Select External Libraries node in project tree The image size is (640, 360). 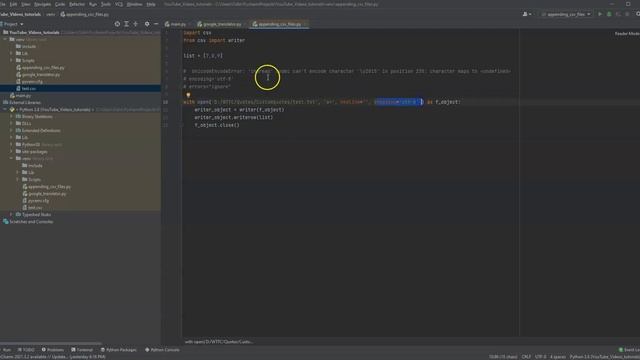tap(22, 102)
